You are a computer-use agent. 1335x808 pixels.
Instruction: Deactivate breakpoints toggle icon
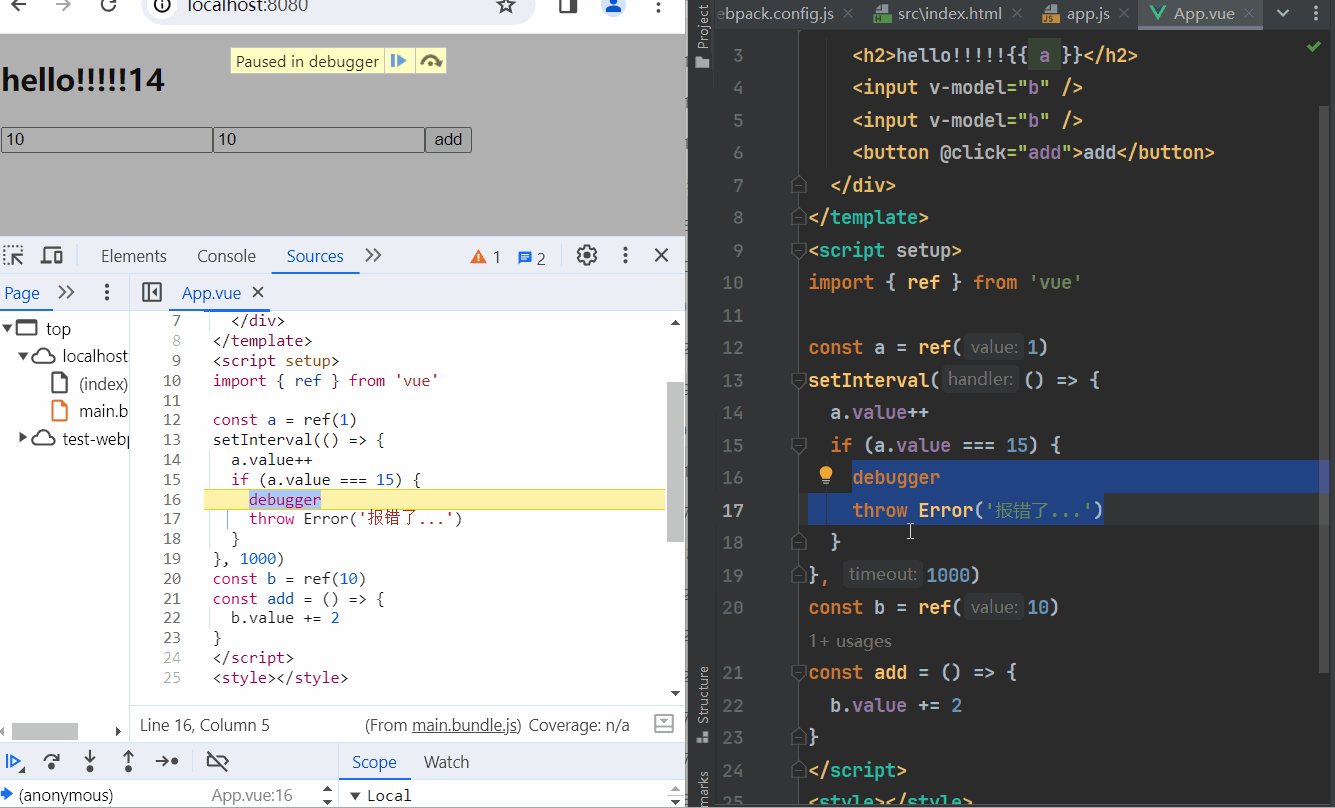pyautogui.click(x=217, y=762)
